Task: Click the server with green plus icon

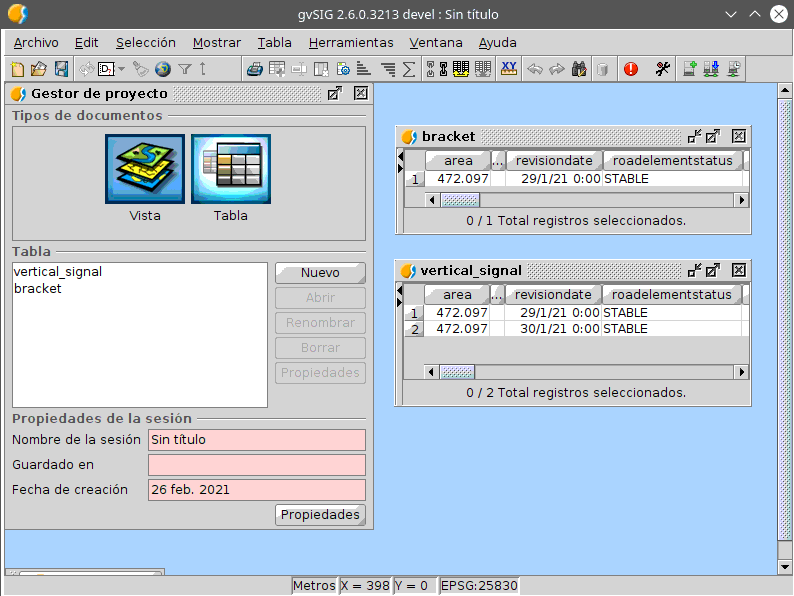Action: [x=690, y=69]
